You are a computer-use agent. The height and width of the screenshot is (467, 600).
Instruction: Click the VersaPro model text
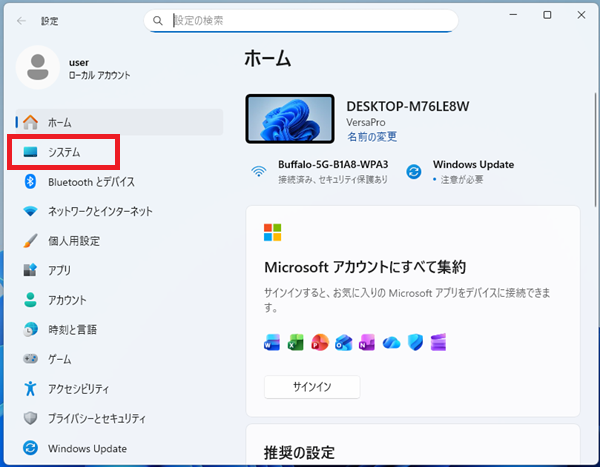[x=365, y=122]
